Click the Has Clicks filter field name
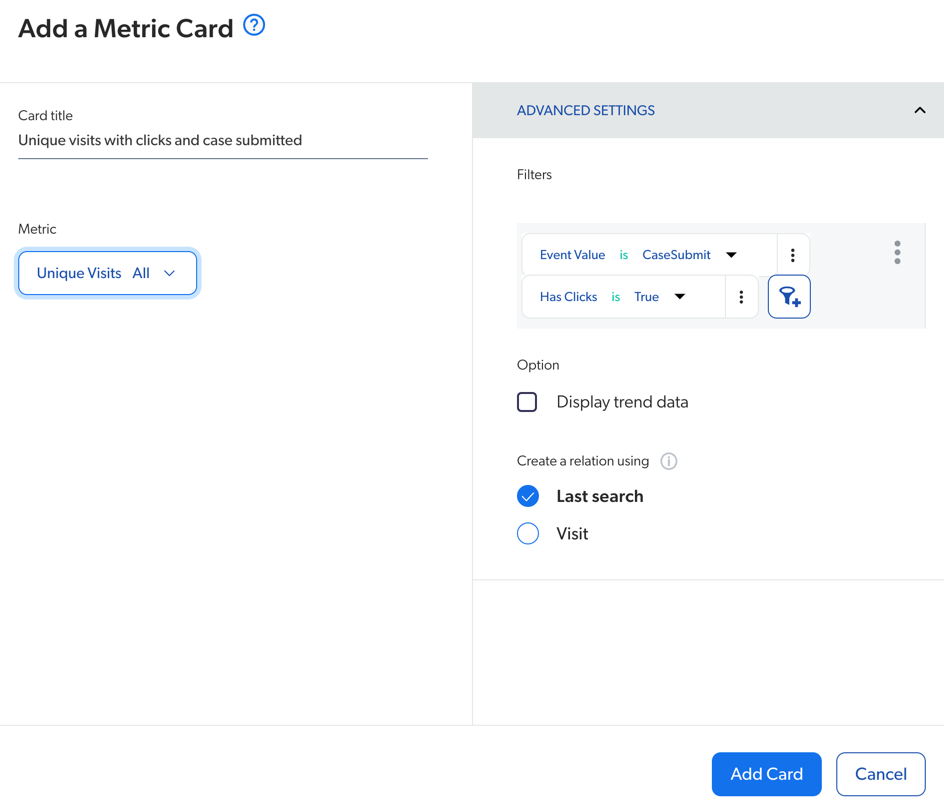This screenshot has height=805, width=944. (568, 296)
